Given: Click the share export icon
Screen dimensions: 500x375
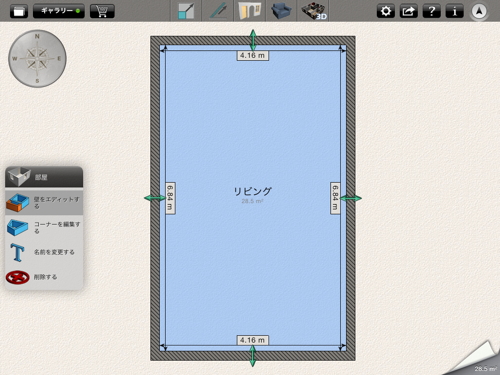Looking at the screenshot, I should 409,11.
